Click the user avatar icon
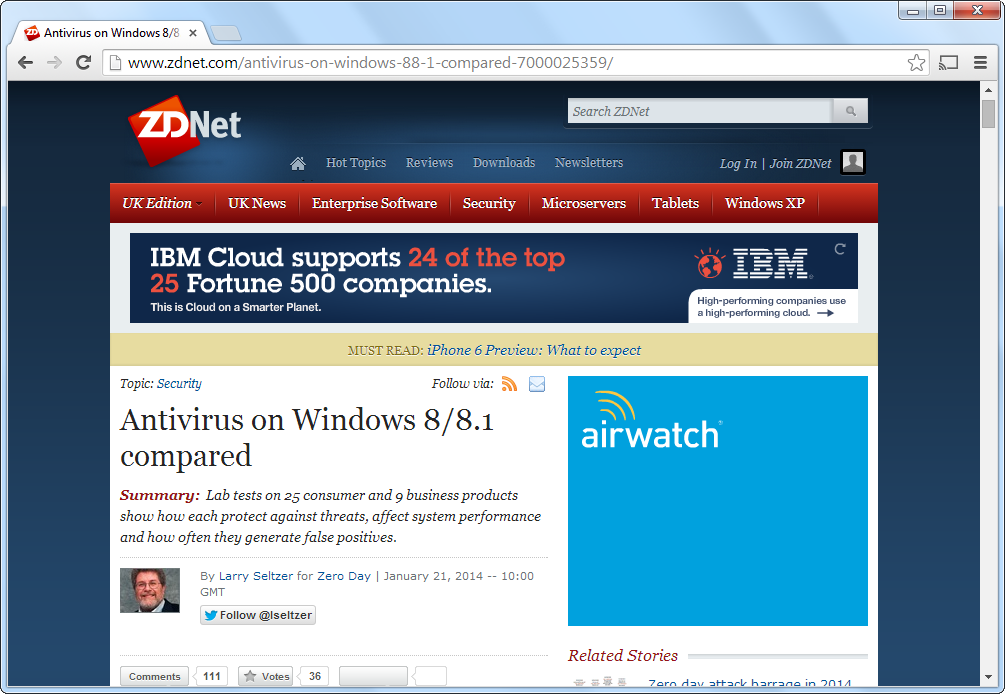The height and width of the screenshot is (694, 1005). pyautogui.click(x=852, y=162)
